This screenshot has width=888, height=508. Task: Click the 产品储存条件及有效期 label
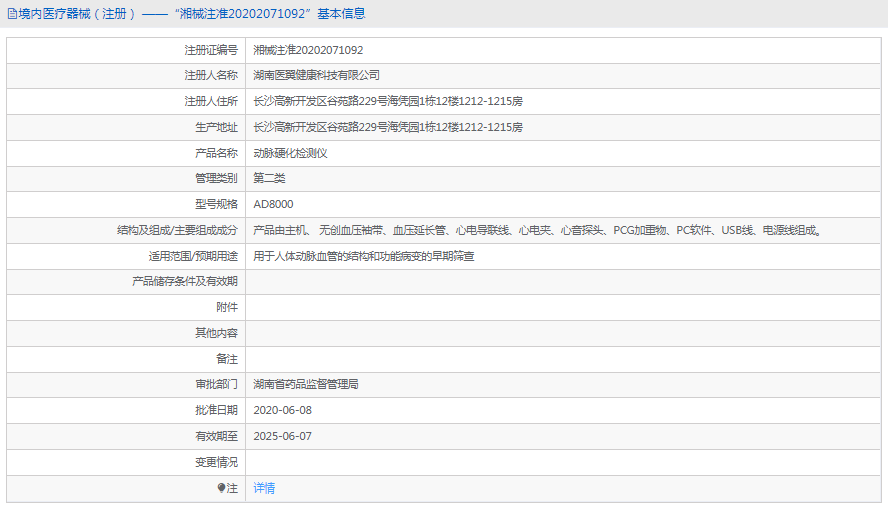[x=185, y=281]
